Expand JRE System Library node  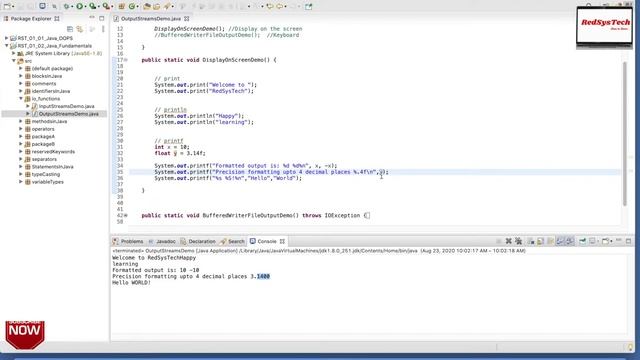coord(13,53)
